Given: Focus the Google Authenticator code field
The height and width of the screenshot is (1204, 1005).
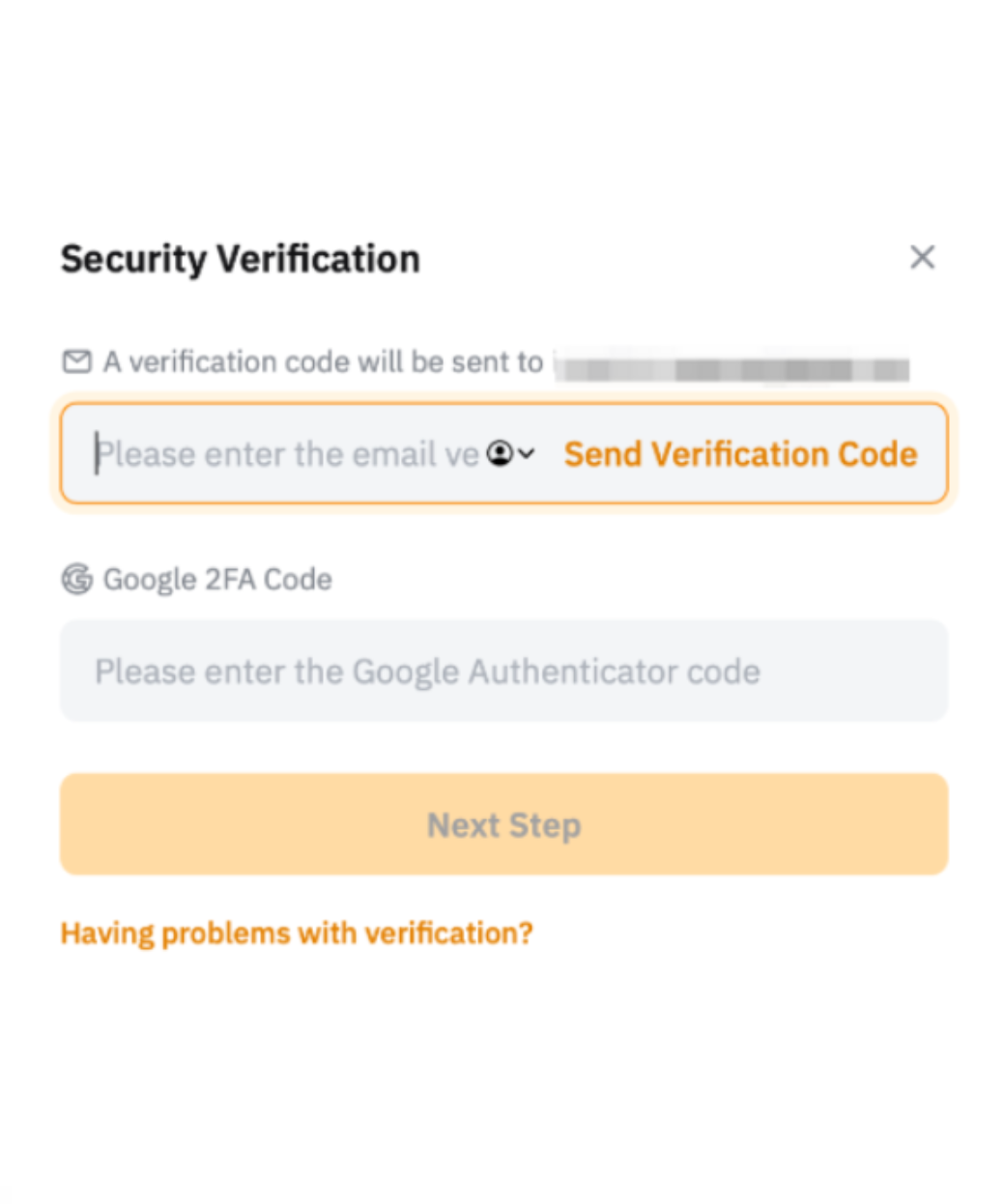Looking at the screenshot, I should (503, 671).
